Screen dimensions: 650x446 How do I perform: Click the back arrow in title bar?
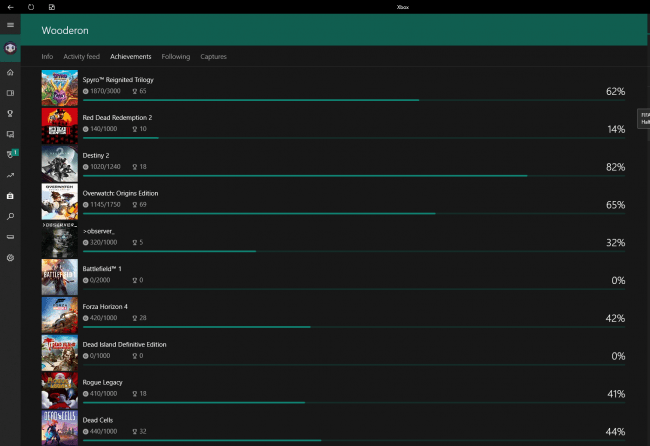9,6
